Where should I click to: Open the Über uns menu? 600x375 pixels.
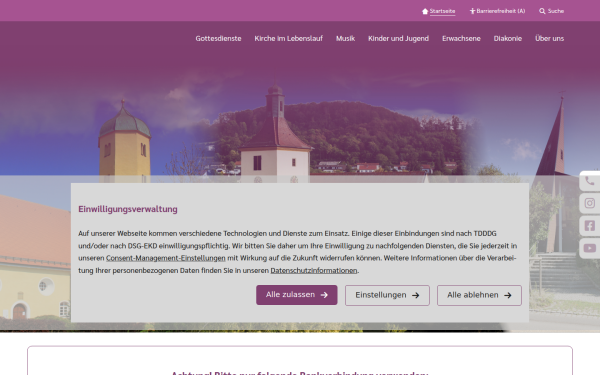pyautogui.click(x=549, y=38)
